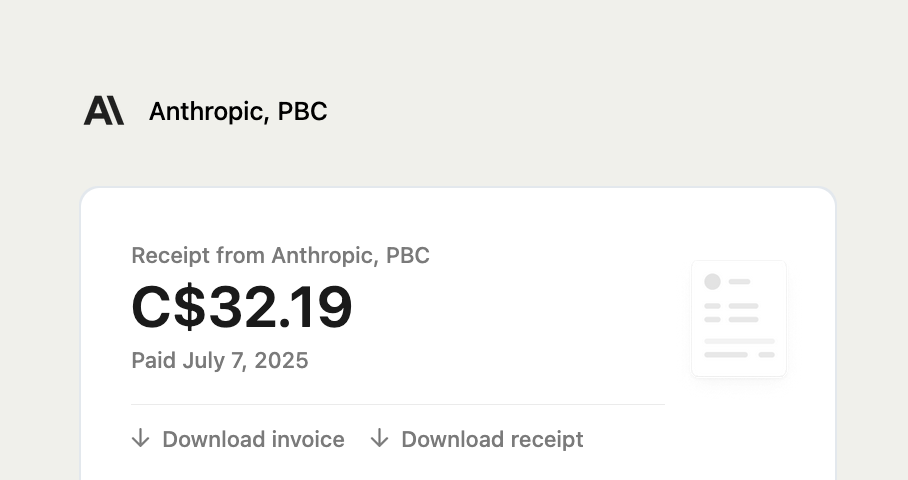Click the "C$" currency symbol in the amount
The width and height of the screenshot is (908, 480).
tap(167, 307)
